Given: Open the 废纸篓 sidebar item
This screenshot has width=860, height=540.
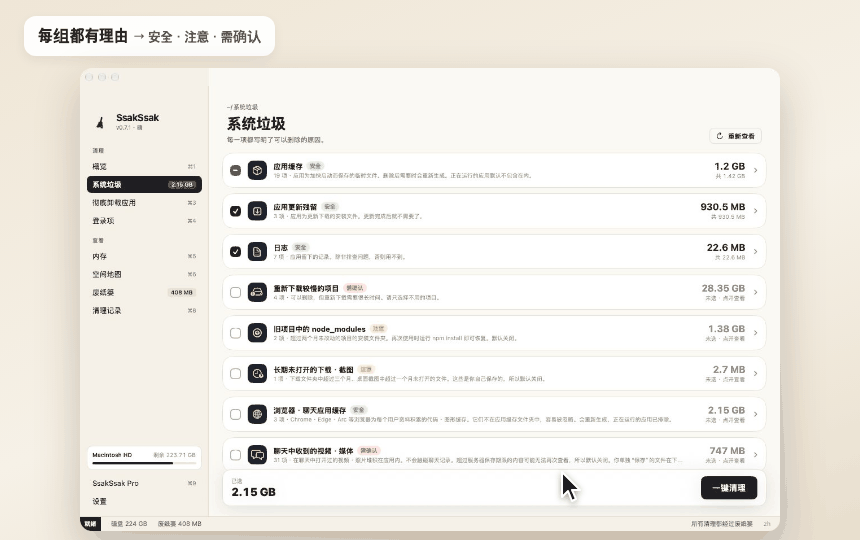Looking at the screenshot, I should [x=144, y=292].
